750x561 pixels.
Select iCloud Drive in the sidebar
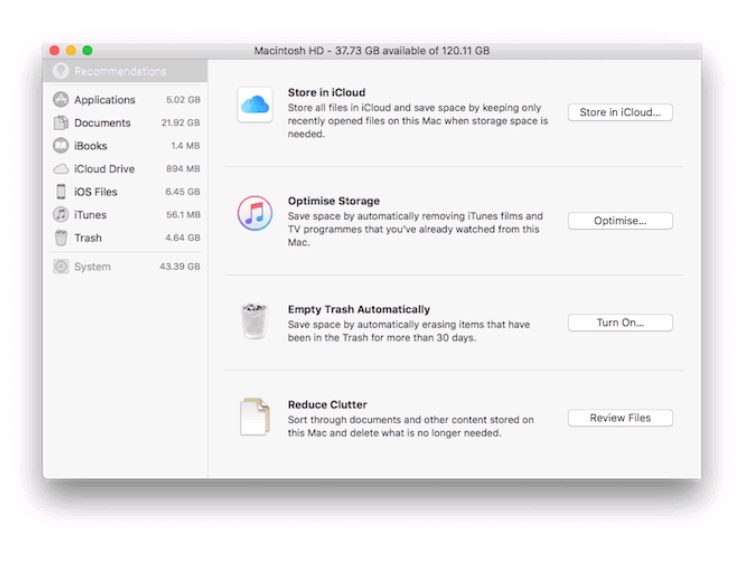click(127, 169)
